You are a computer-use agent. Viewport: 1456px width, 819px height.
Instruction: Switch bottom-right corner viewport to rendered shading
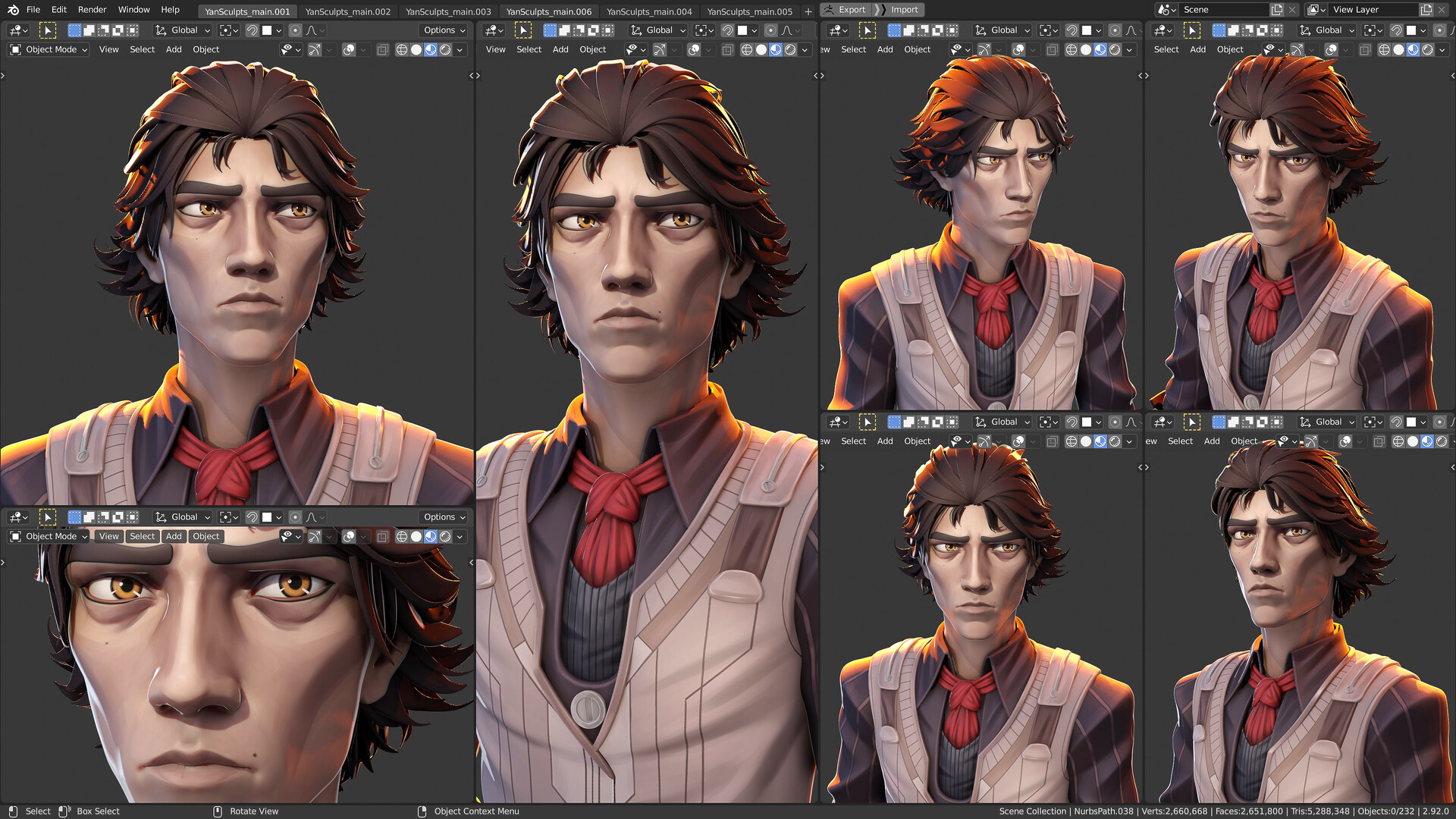pyautogui.click(x=1442, y=441)
